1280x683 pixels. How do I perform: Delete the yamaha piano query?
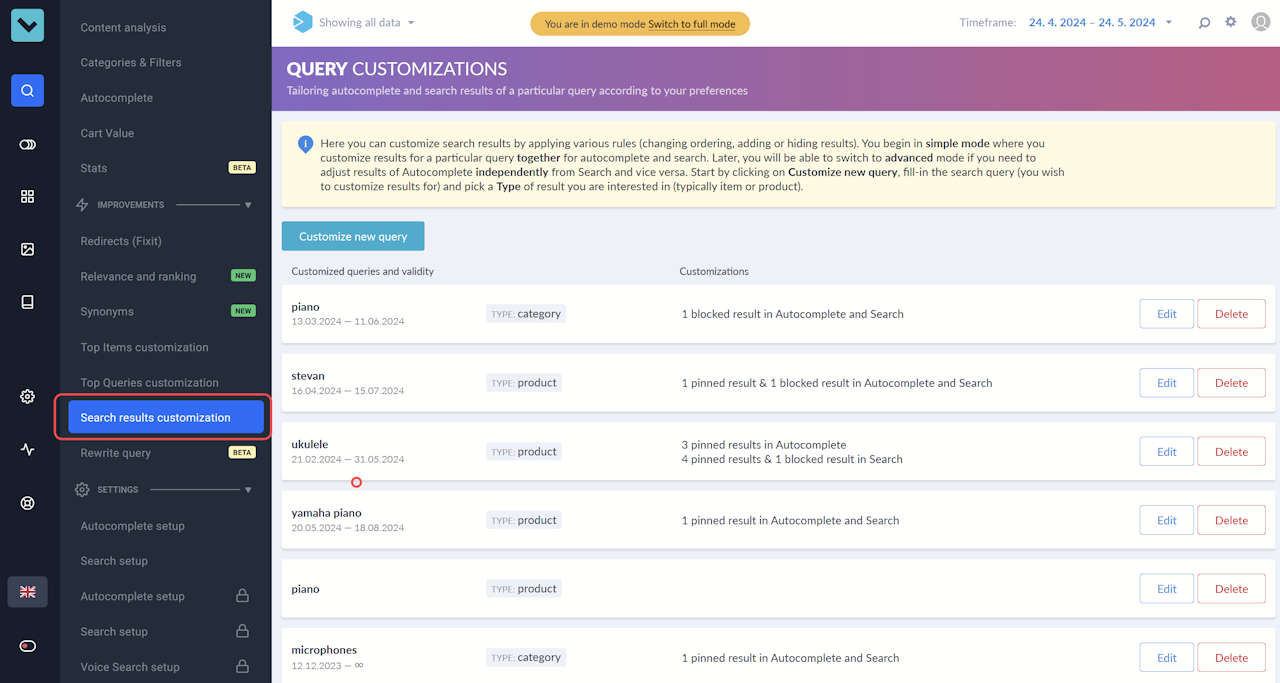[1231, 520]
